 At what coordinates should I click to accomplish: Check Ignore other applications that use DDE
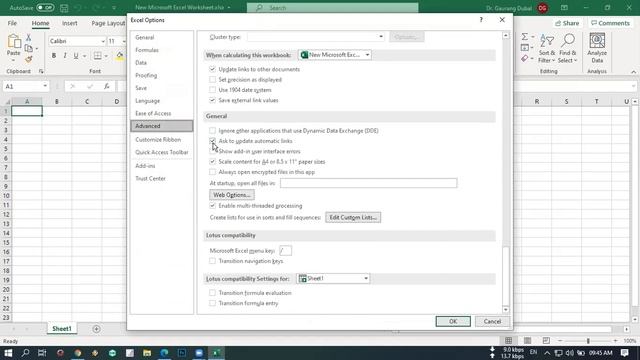click(x=212, y=131)
